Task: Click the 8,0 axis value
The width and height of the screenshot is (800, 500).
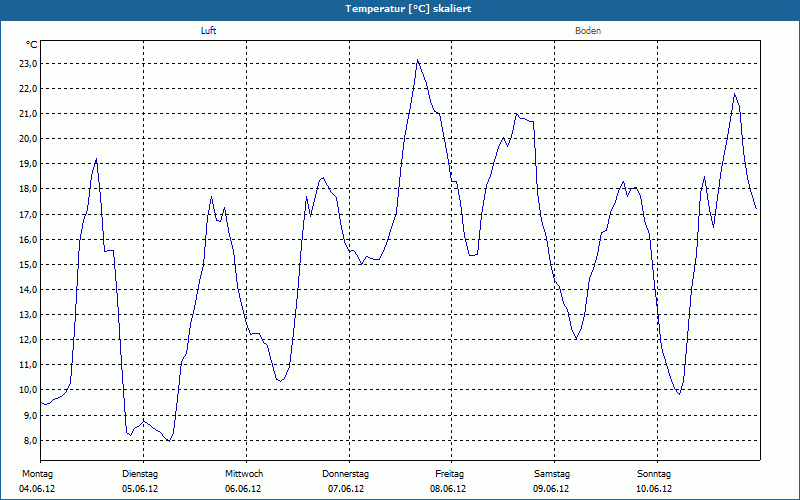Action: (x=30, y=440)
